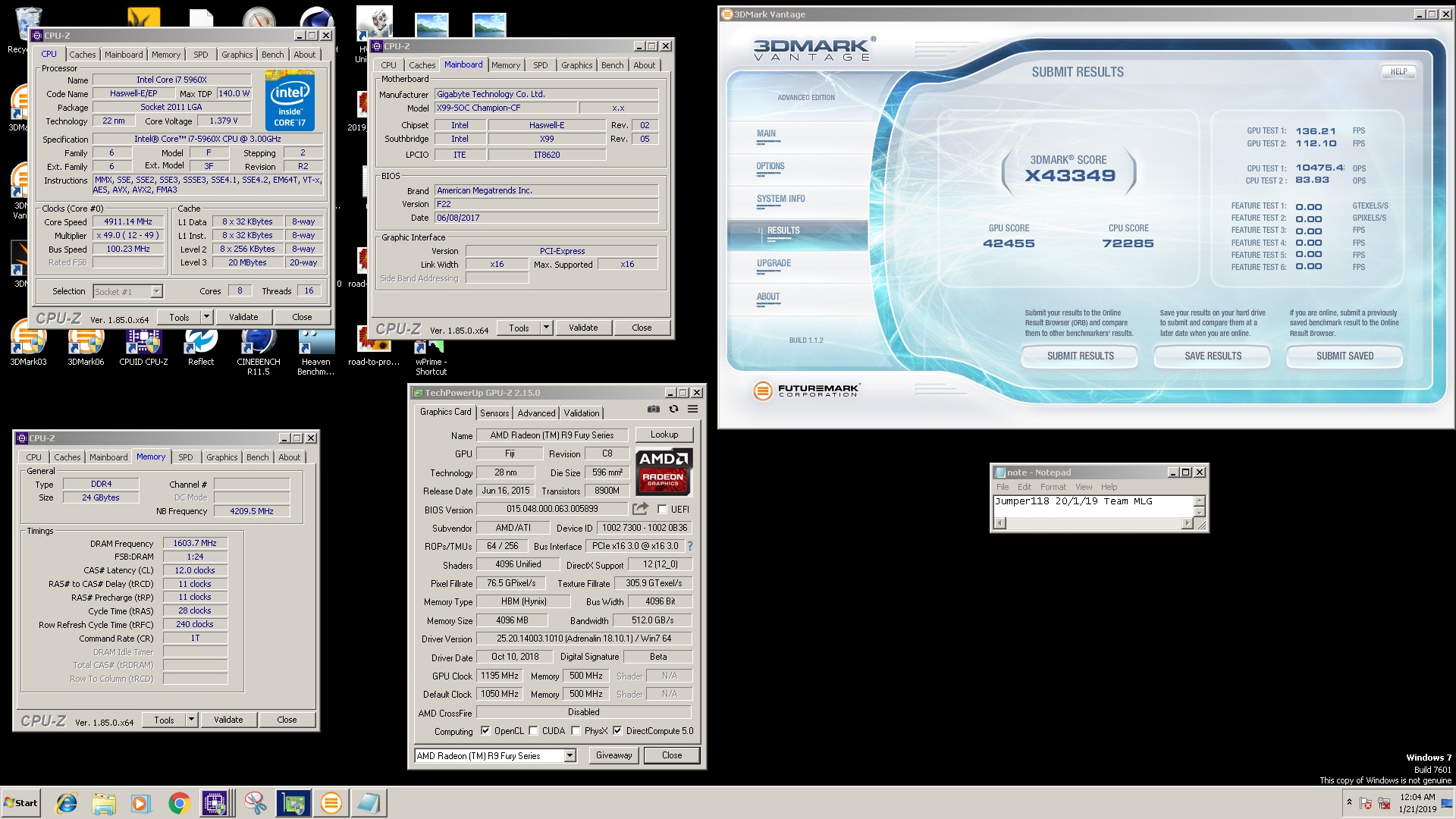Image resolution: width=1456 pixels, height=819 pixels.
Task: Click the Giveaway button in GPU-Z
Action: tap(613, 755)
